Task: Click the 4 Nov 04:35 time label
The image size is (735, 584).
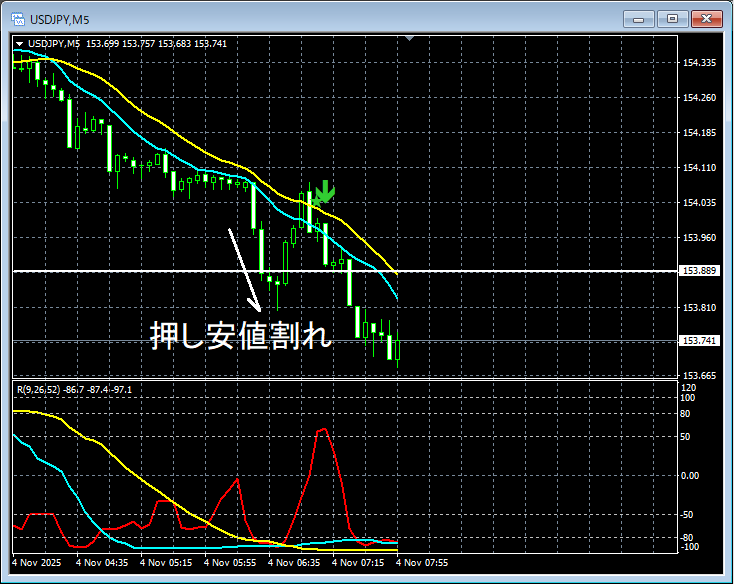Action: [102, 563]
